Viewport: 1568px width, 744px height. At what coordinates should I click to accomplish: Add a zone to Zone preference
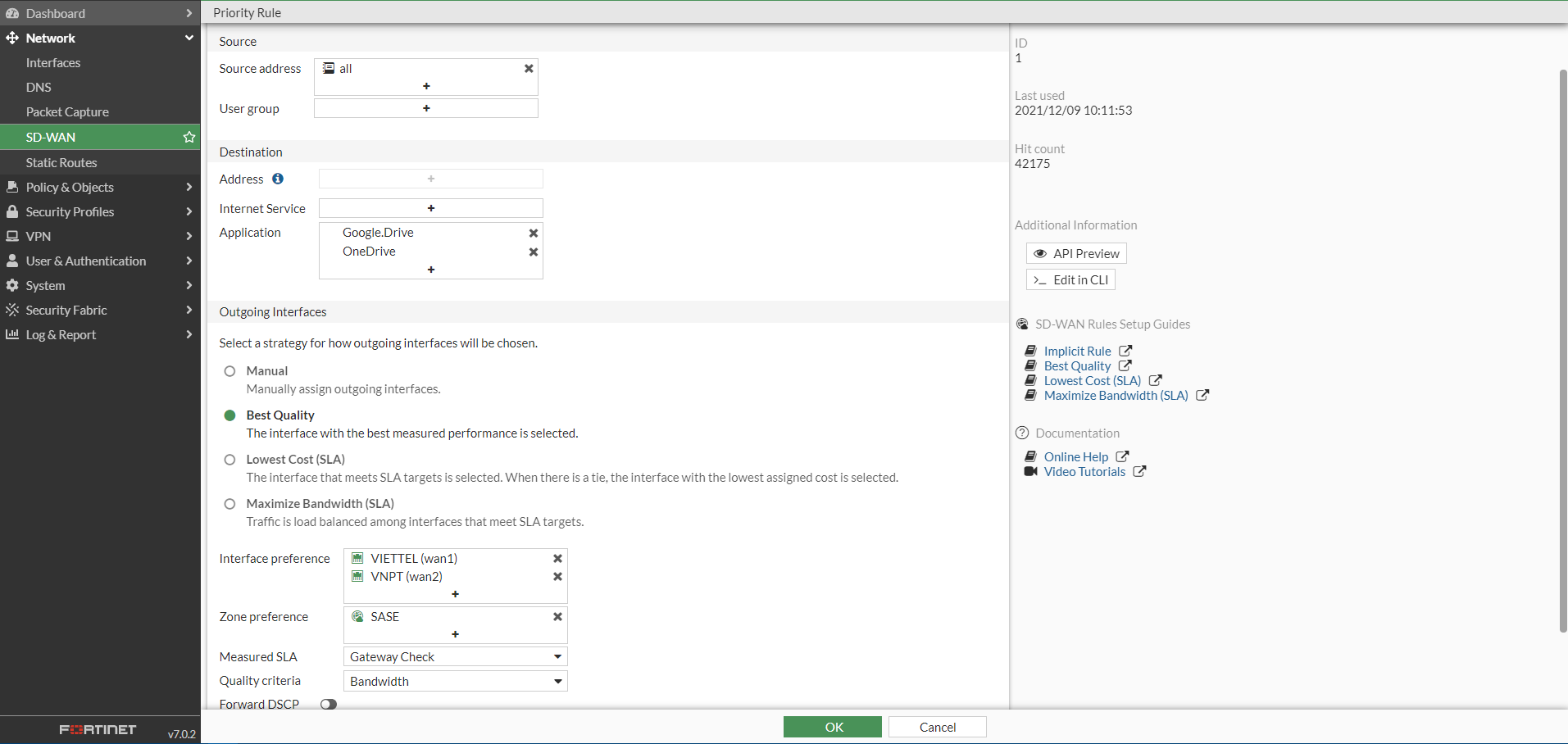[455, 634]
